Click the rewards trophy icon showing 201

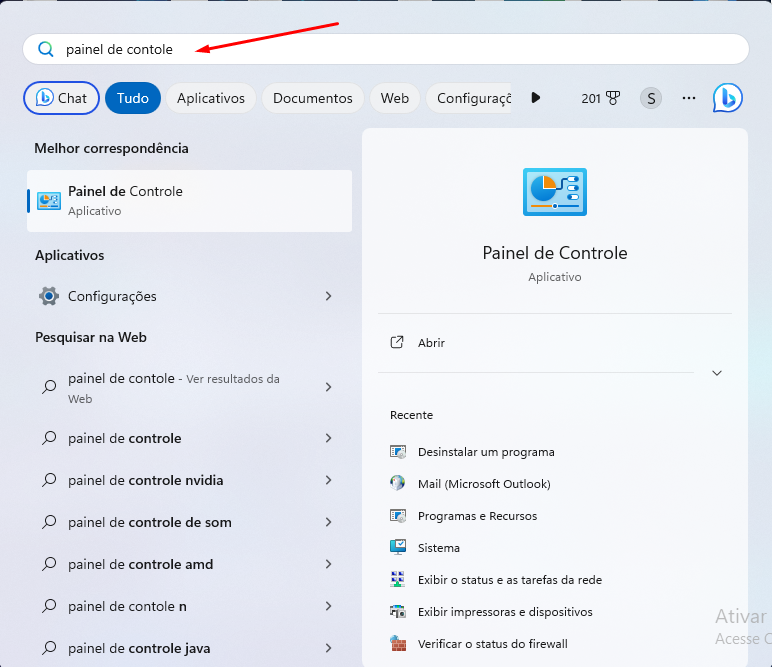pos(612,98)
